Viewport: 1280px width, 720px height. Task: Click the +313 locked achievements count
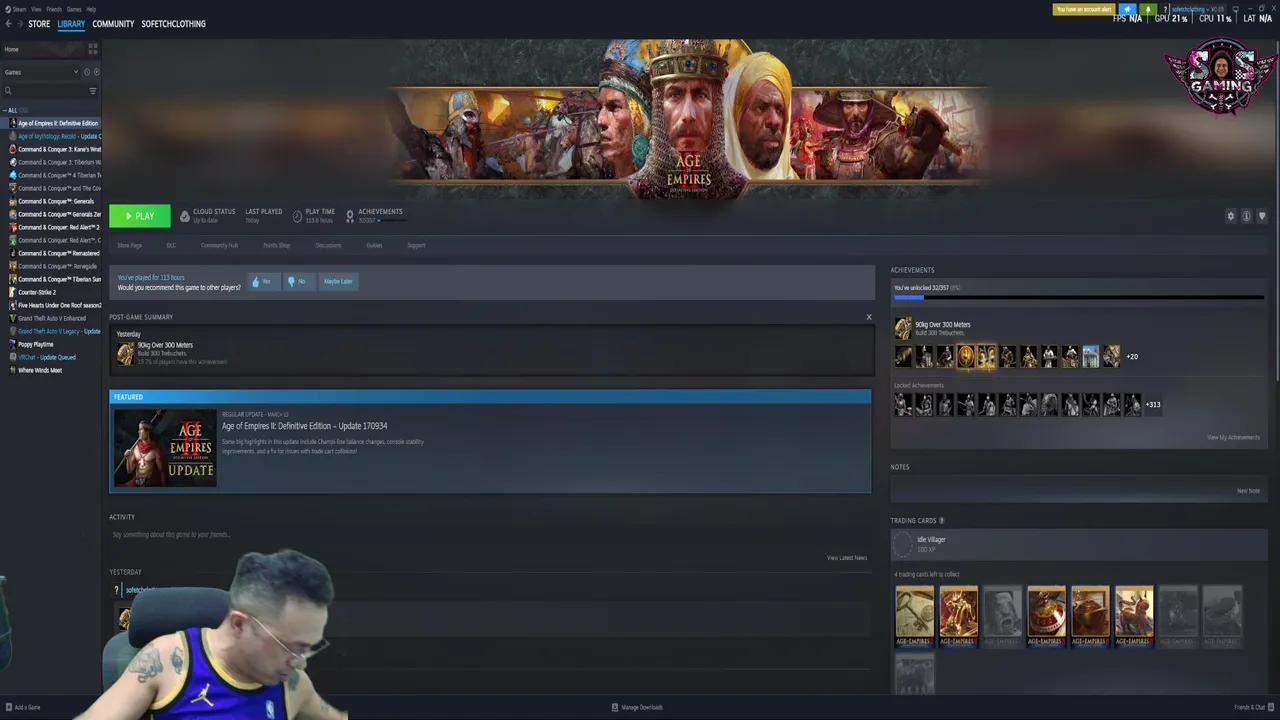1152,404
